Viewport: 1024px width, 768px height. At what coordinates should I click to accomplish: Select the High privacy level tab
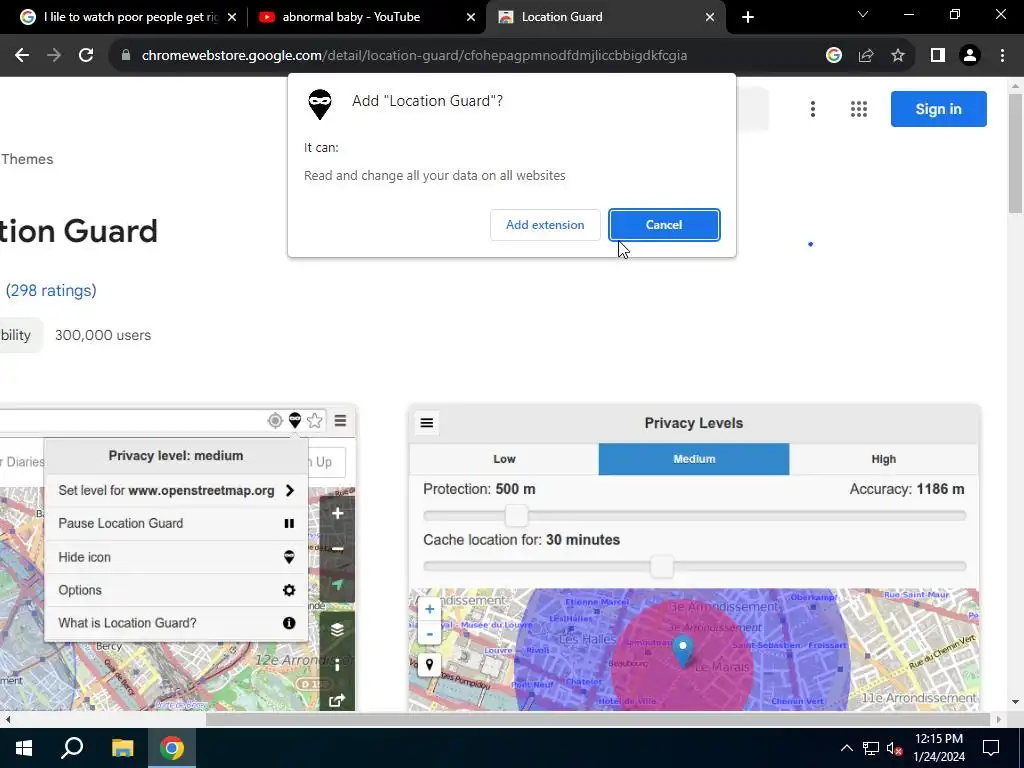click(884, 459)
